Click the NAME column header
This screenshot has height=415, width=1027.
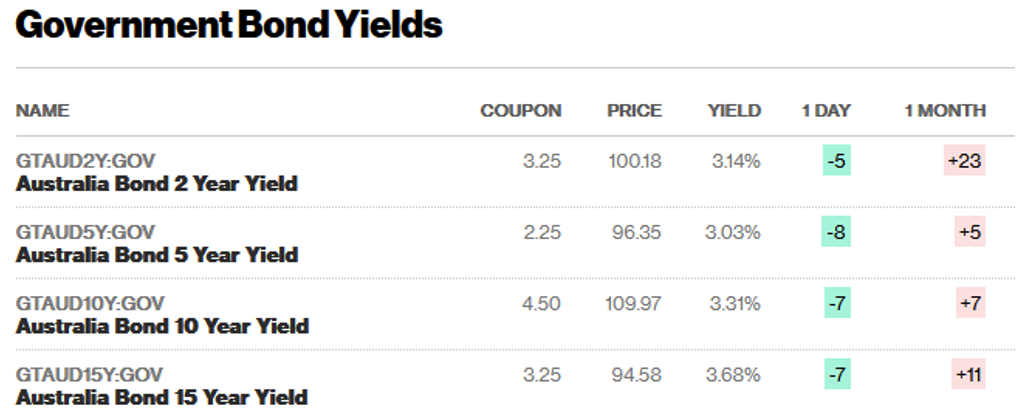pyautogui.click(x=43, y=110)
